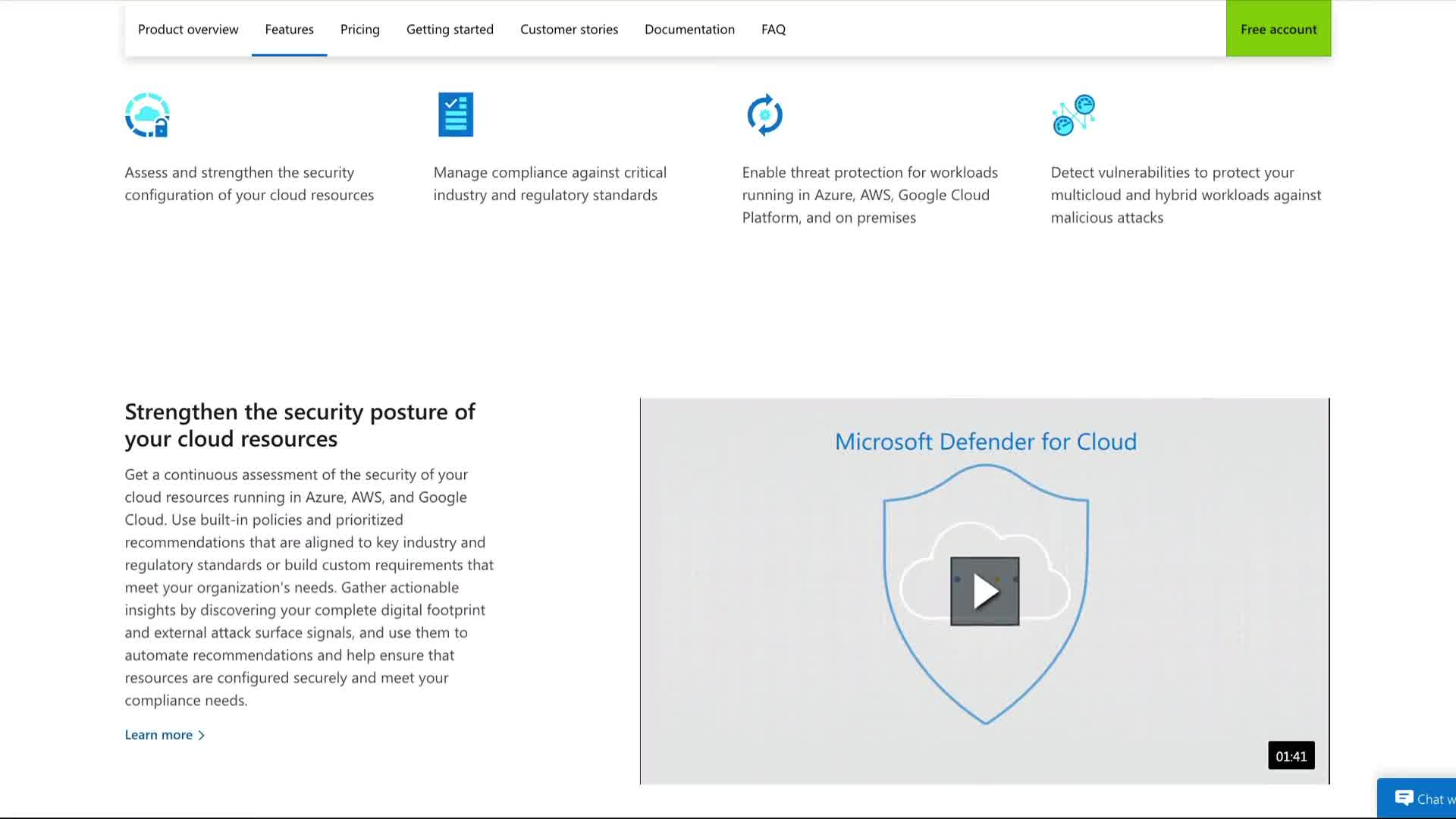Jump to the FAQ section
The height and width of the screenshot is (819, 1456).
tap(773, 30)
